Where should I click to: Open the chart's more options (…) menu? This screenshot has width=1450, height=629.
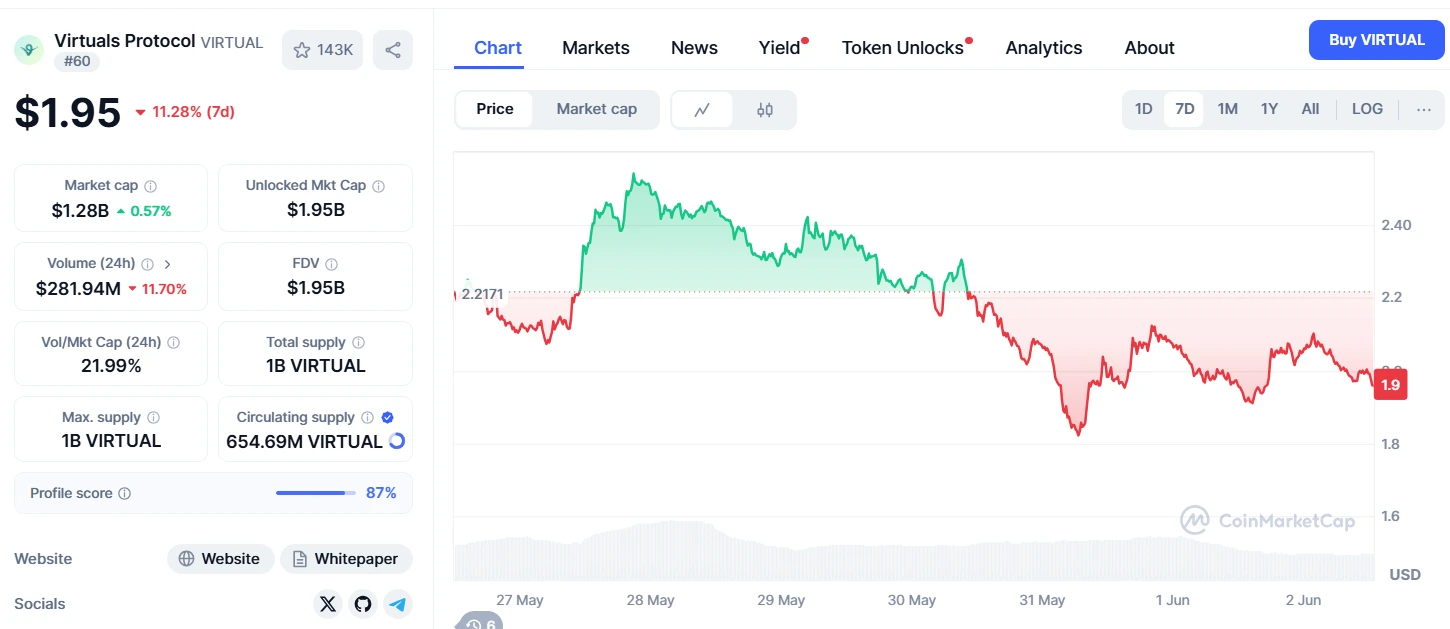click(1424, 110)
